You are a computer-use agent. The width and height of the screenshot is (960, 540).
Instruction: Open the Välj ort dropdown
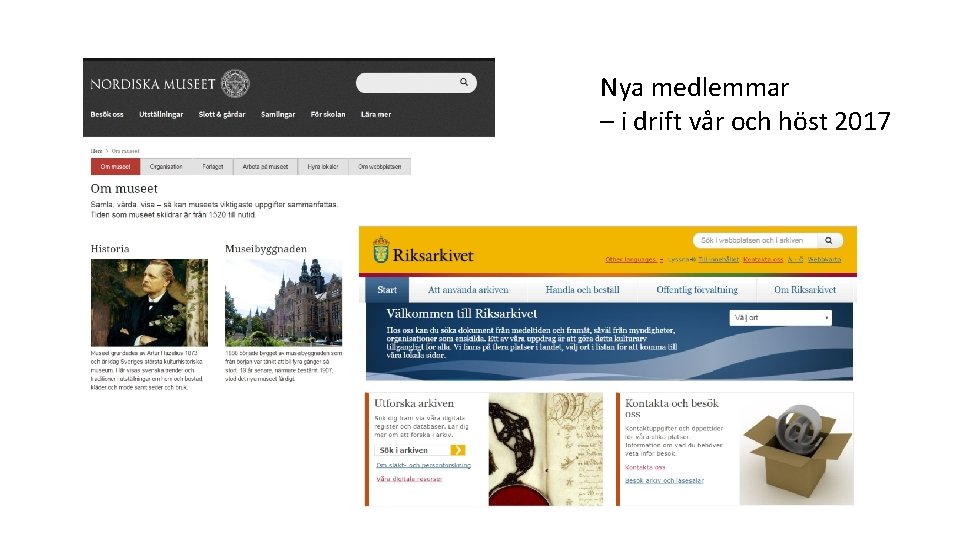coord(781,318)
